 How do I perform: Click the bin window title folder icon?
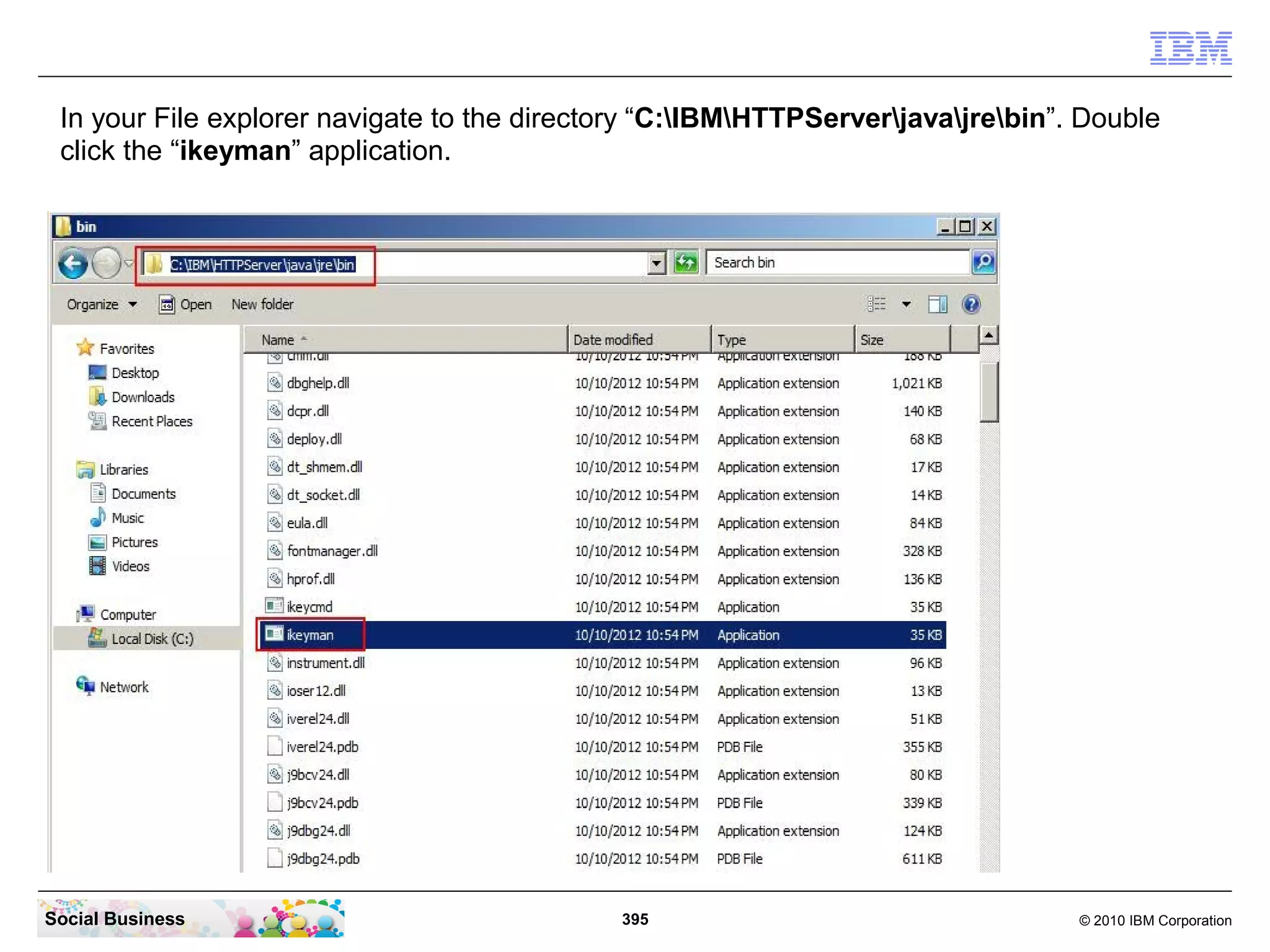pyautogui.click(x=63, y=226)
